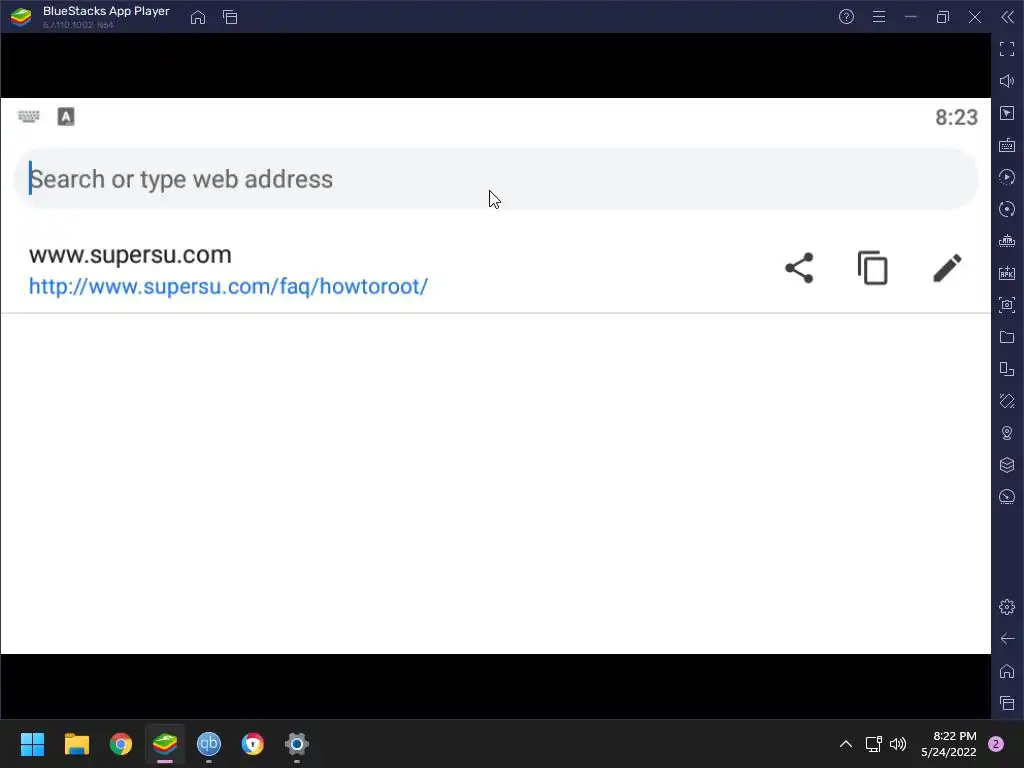
Task: Click the stacked layers icon in sidebar
Action: (x=1007, y=465)
